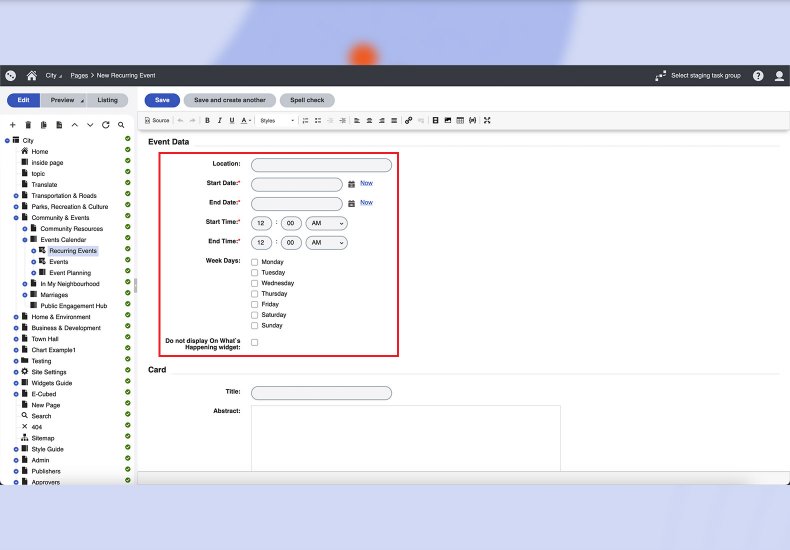This screenshot has width=790, height=550.
Task: Maximize the editor with fullscreen icon
Action: tap(487, 120)
